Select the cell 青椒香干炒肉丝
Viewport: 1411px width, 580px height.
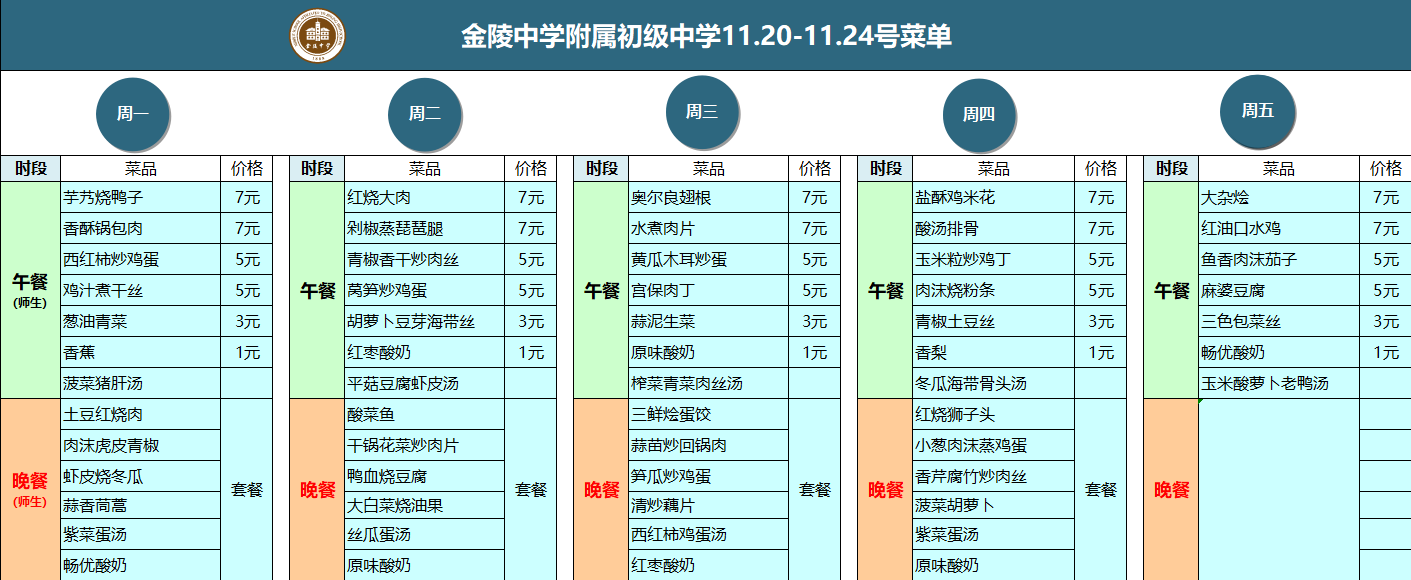pyautogui.click(x=425, y=260)
